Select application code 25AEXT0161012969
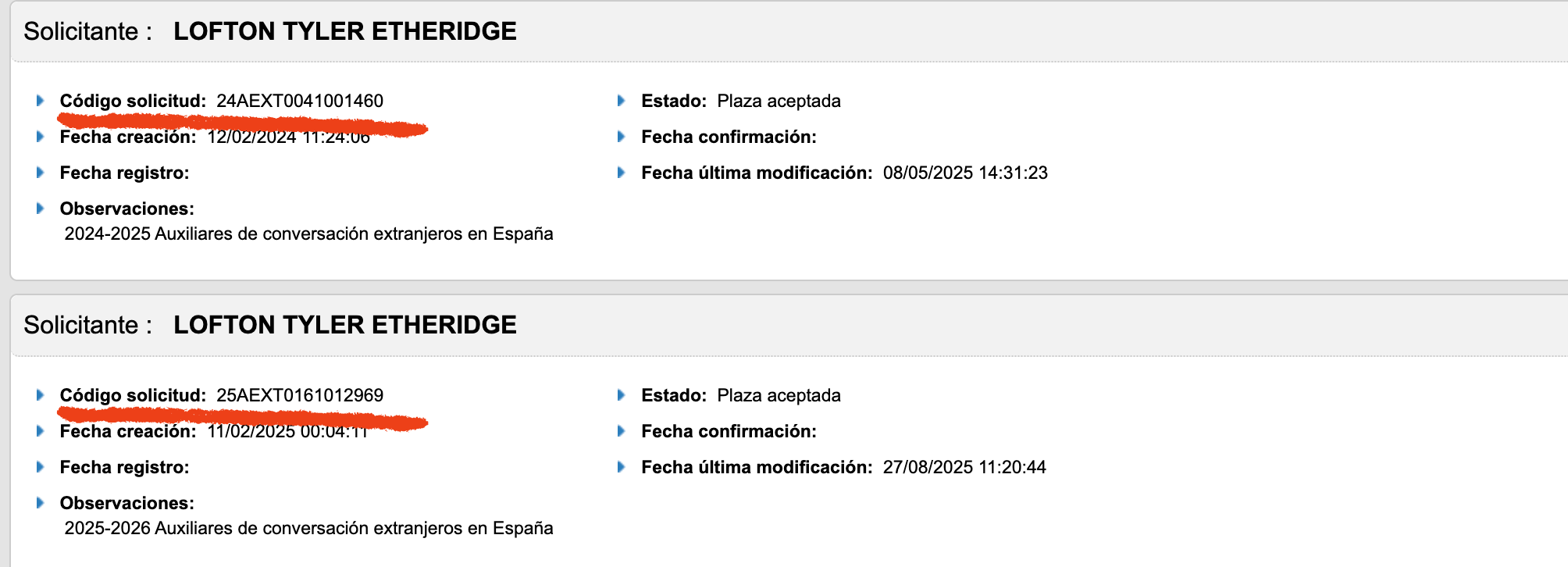Screen dimensions: 1568x567 click(x=300, y=395)
